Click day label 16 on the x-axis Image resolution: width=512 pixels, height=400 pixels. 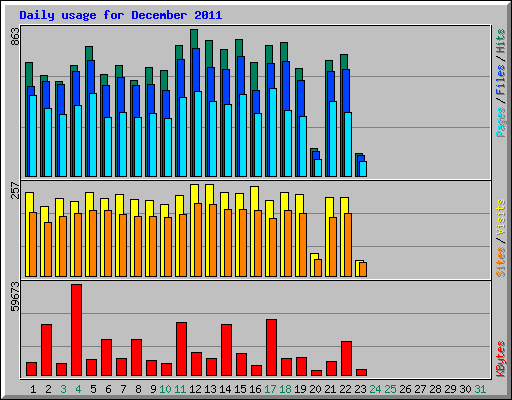point(255,389)
